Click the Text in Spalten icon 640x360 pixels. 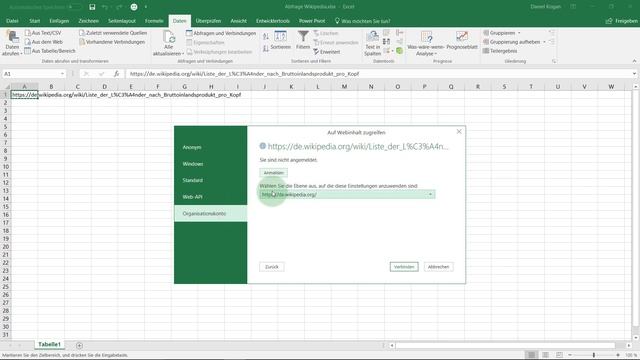click(372, 37)
